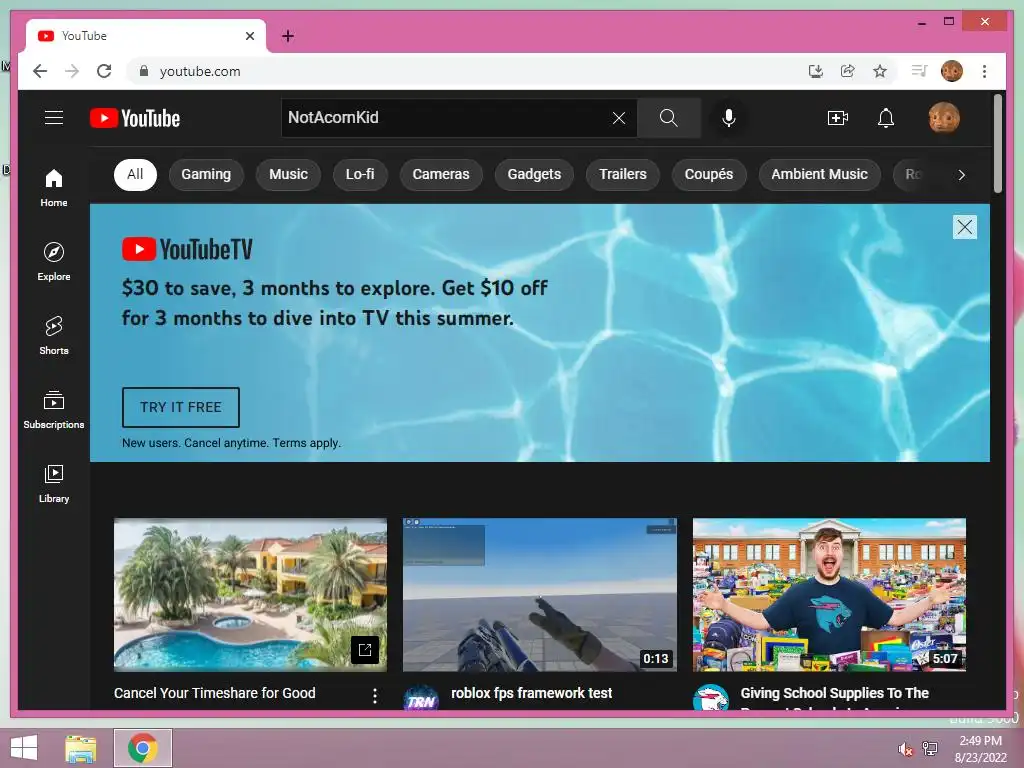The height and width of the screenshot is (768, 1024).
Task: Select the All filter chip
Action: [x=135, y=174]
